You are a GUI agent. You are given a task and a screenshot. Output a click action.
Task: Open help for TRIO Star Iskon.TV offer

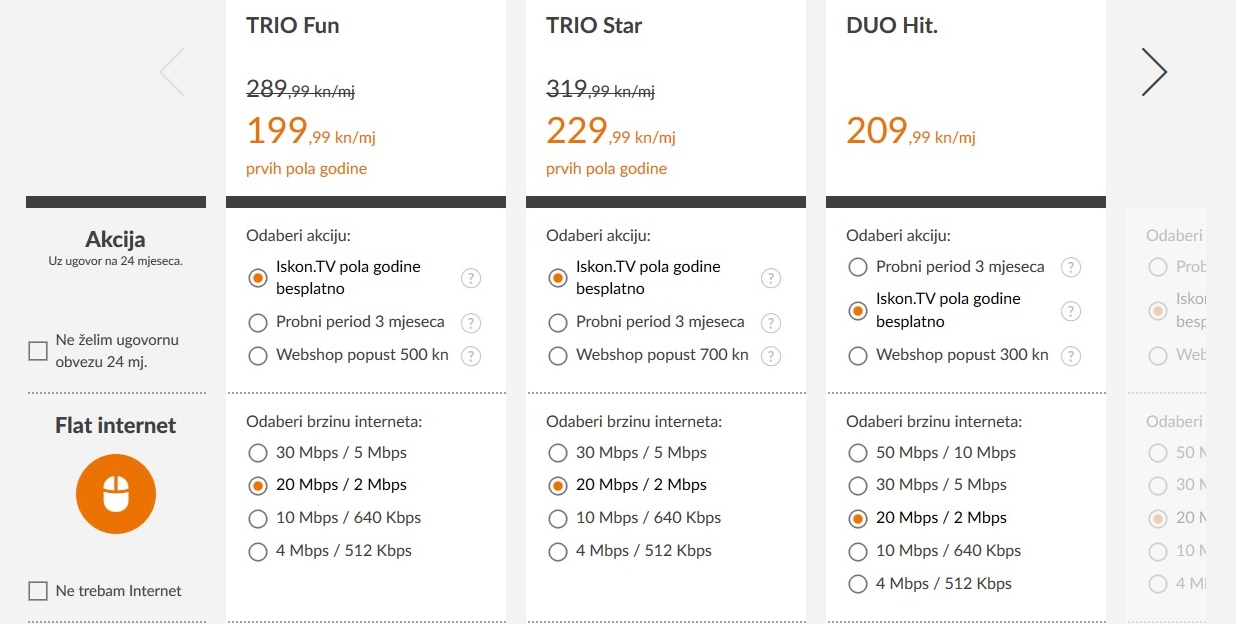pos(771,278)
